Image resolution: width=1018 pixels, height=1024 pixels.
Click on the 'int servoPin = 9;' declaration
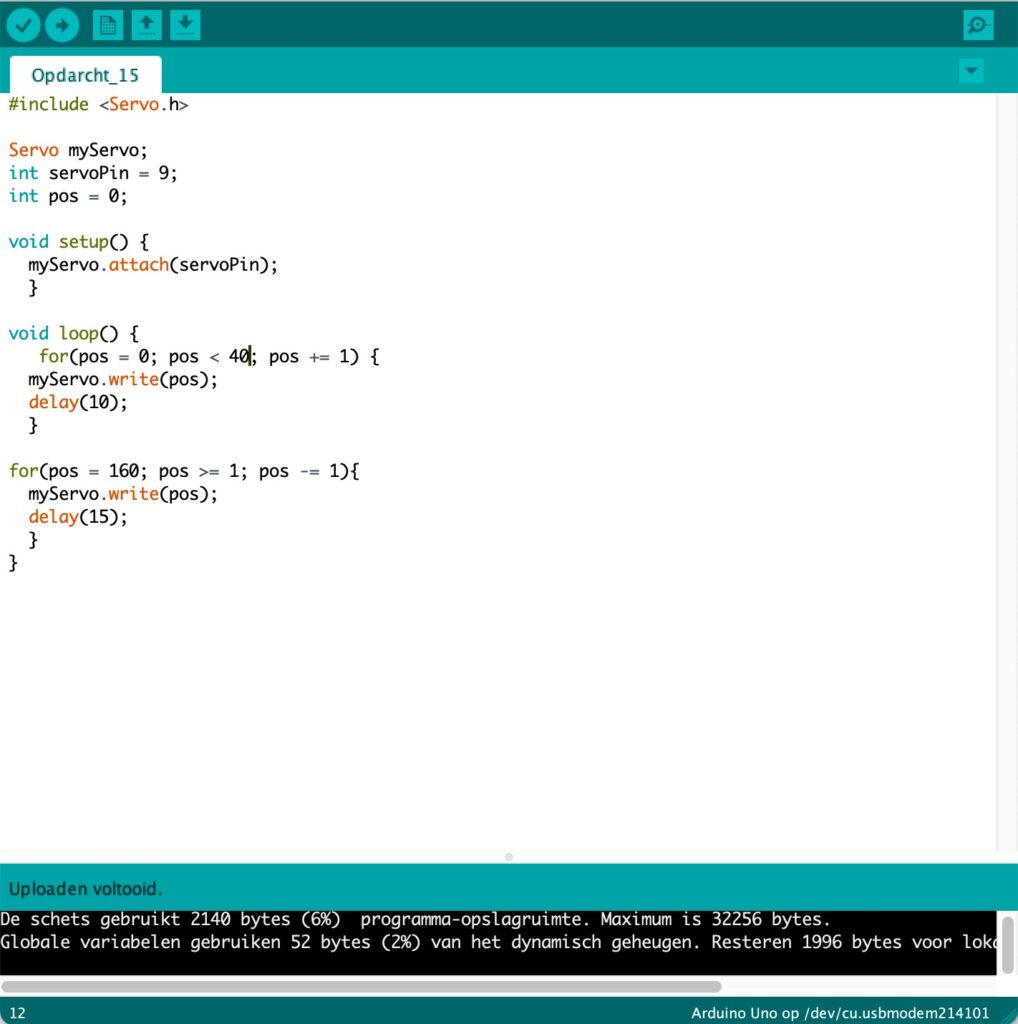(93, 173)
